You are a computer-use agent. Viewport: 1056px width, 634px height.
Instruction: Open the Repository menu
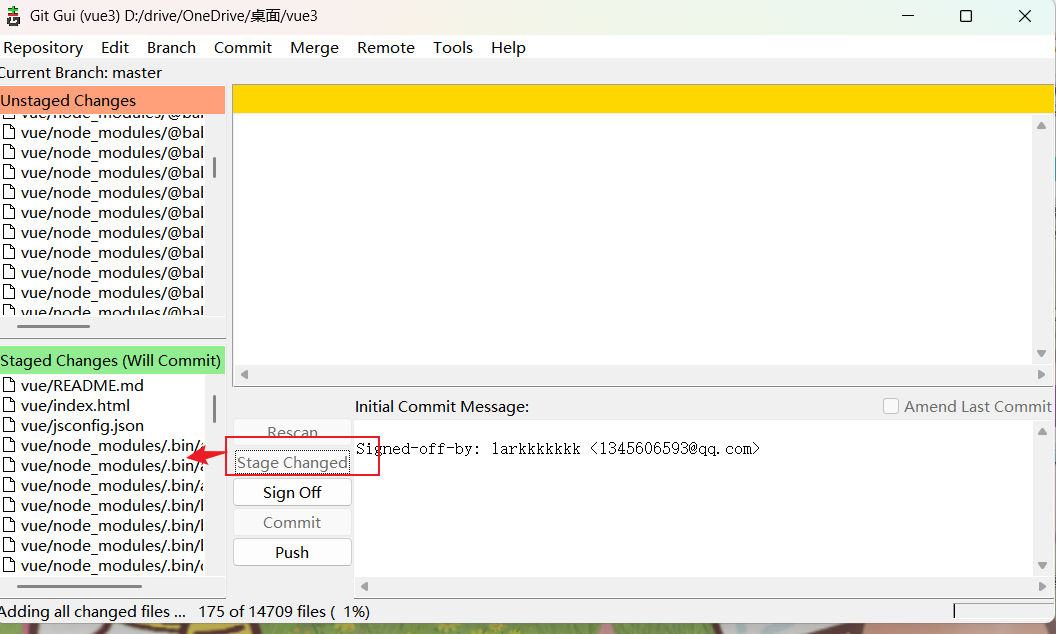(x=43, y=48)
